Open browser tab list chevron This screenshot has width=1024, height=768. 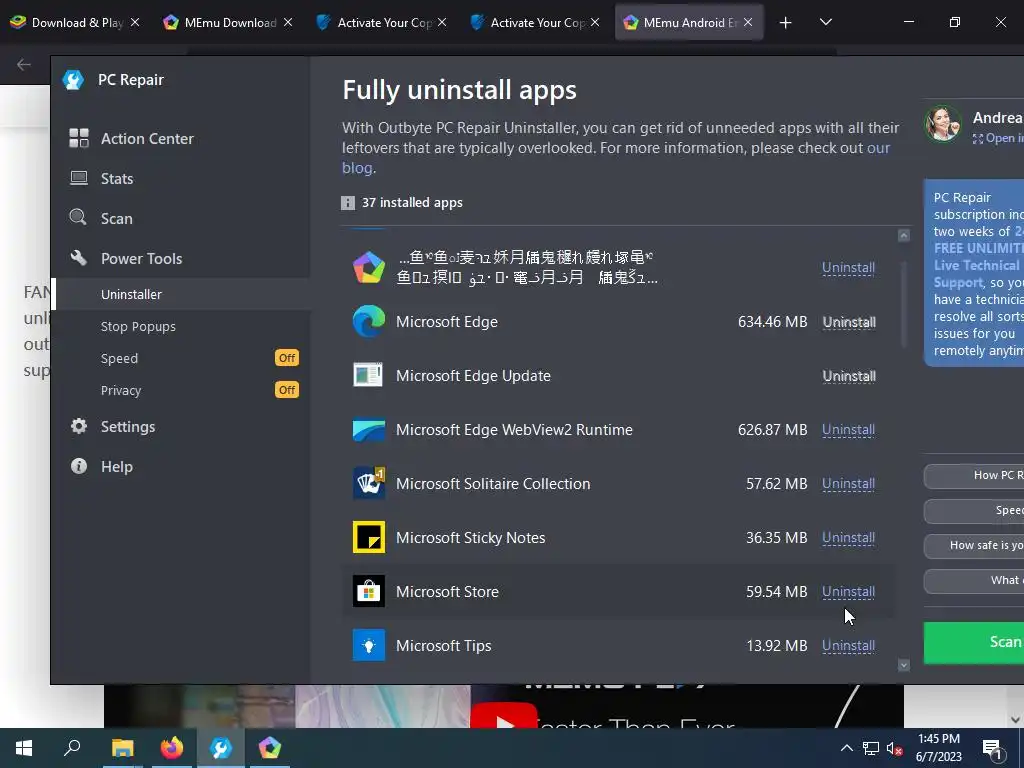tap(825, 22)
